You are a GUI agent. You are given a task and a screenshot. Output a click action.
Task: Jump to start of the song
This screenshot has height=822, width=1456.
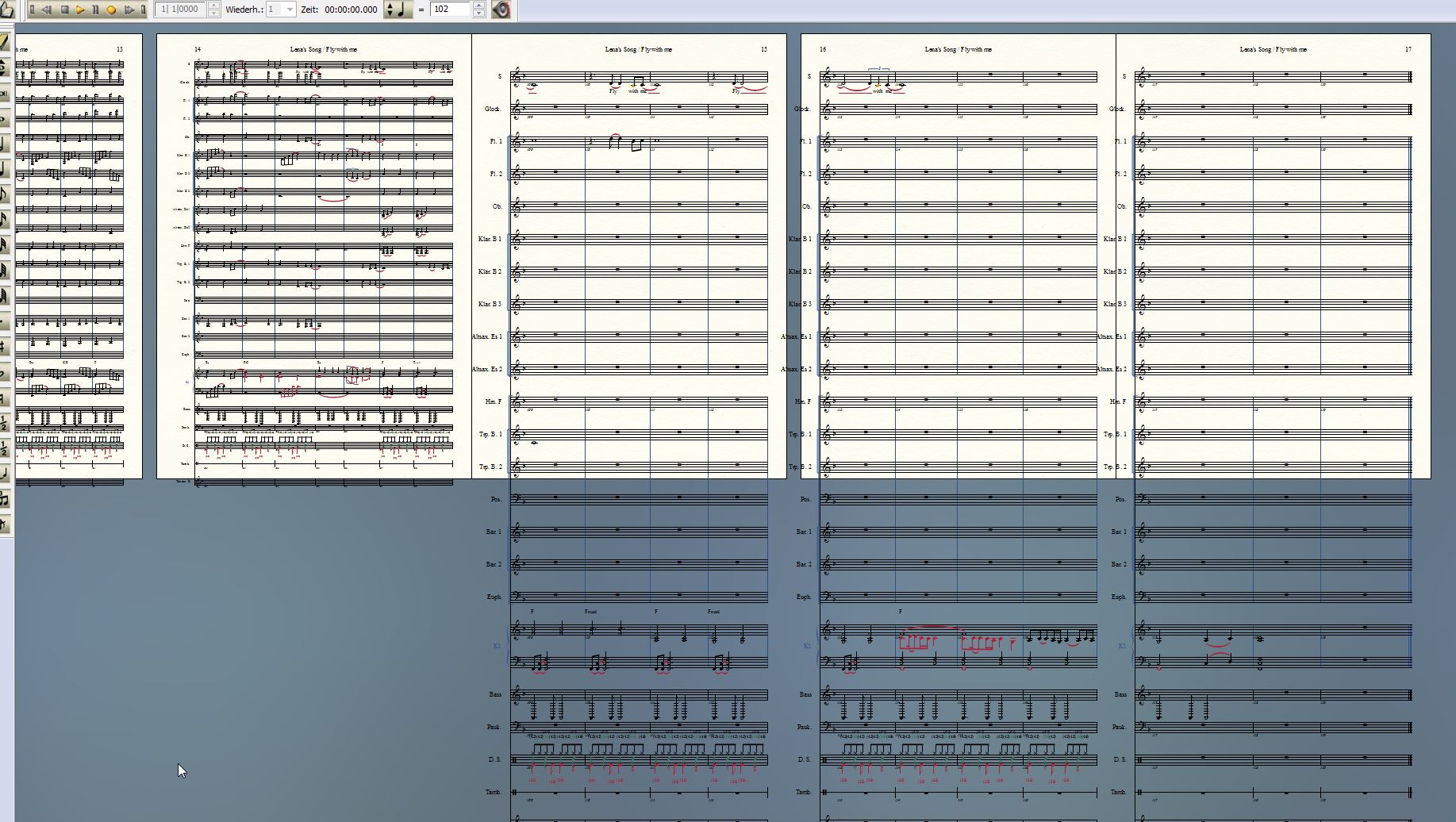(x=33, y=10)
